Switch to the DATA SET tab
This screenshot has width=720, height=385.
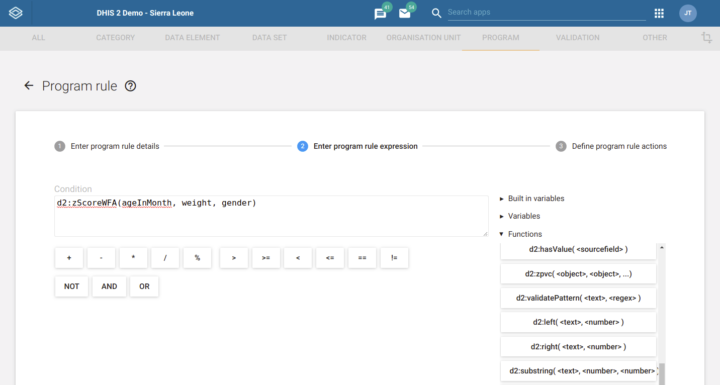tap(270, 38)
